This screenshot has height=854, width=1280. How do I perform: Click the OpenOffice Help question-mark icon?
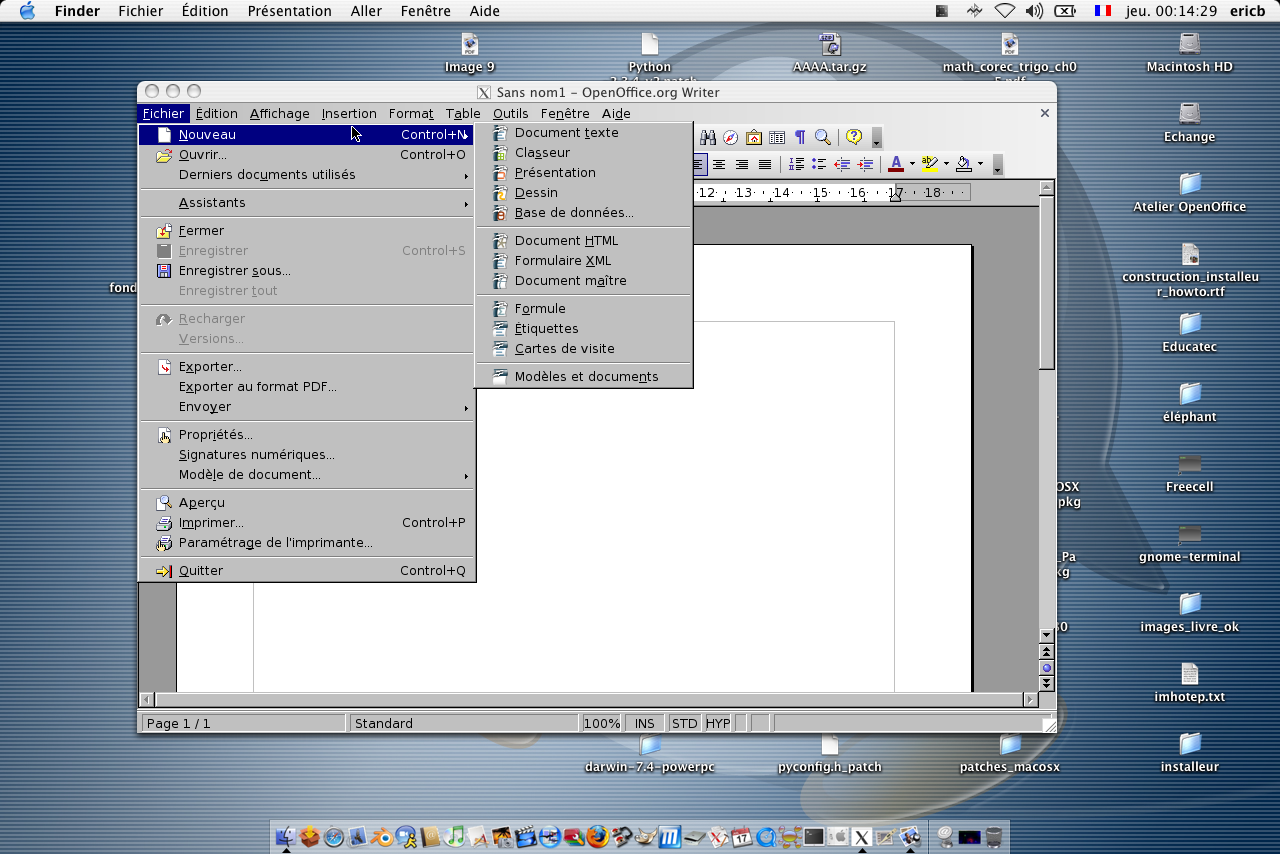point(854,137)
